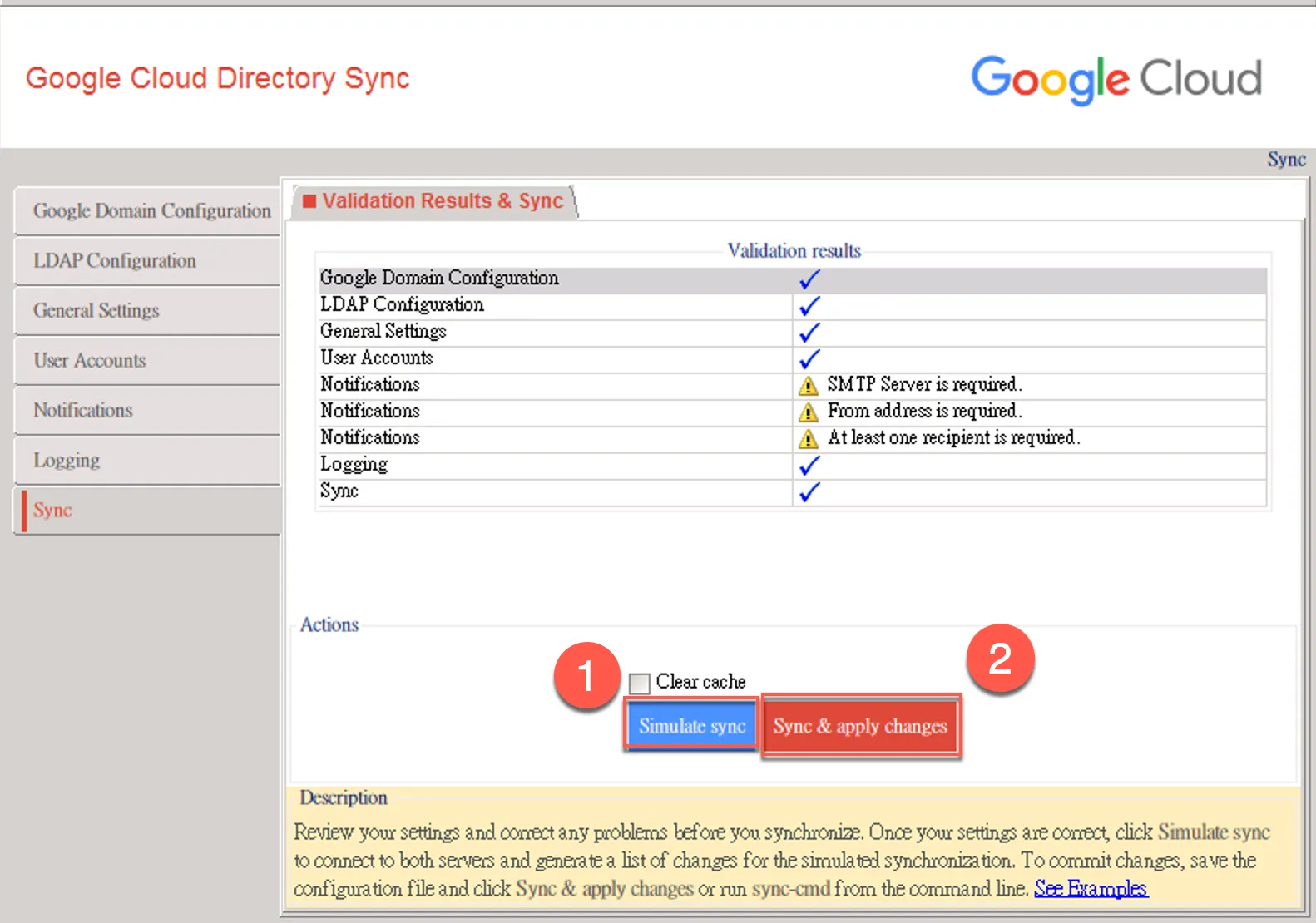This screenshot has width=1316, height=923.
Task: Click the Sync label in the top-right header bar
Action: [1286, 160]
